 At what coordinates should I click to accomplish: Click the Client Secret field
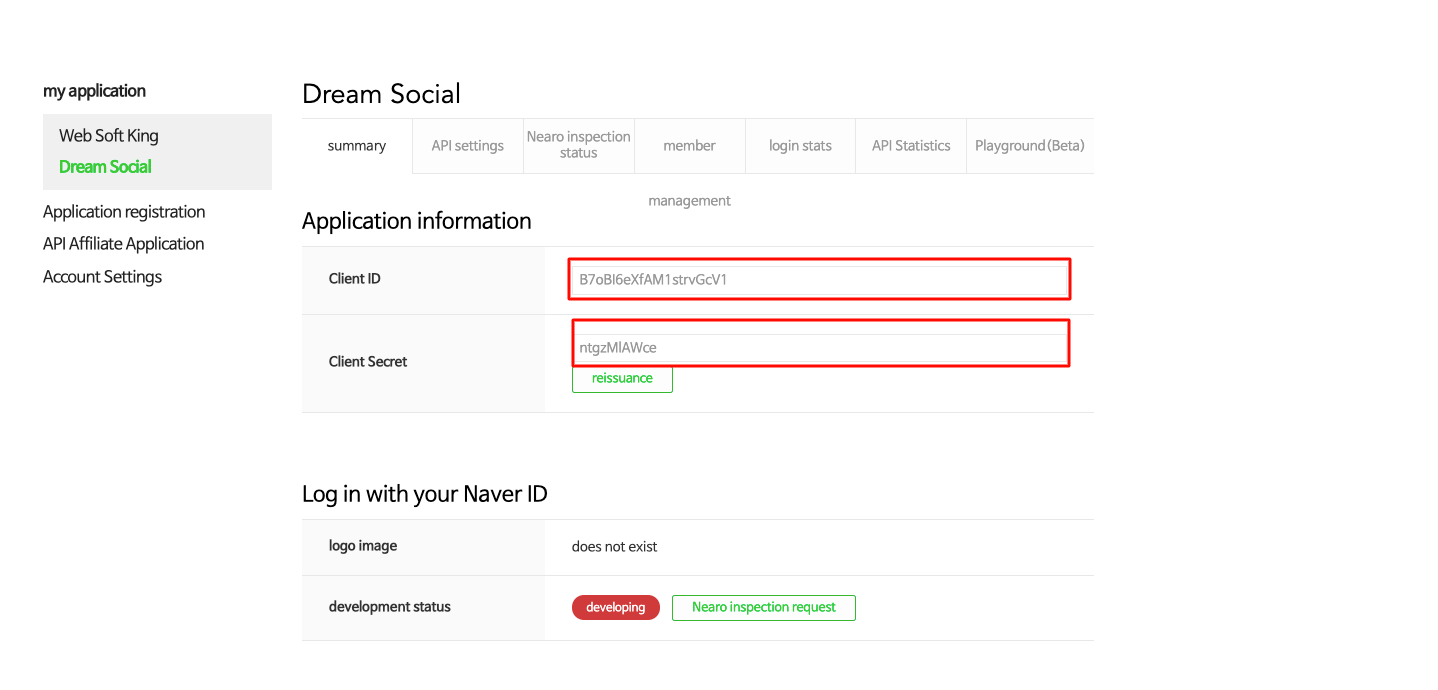820,348
